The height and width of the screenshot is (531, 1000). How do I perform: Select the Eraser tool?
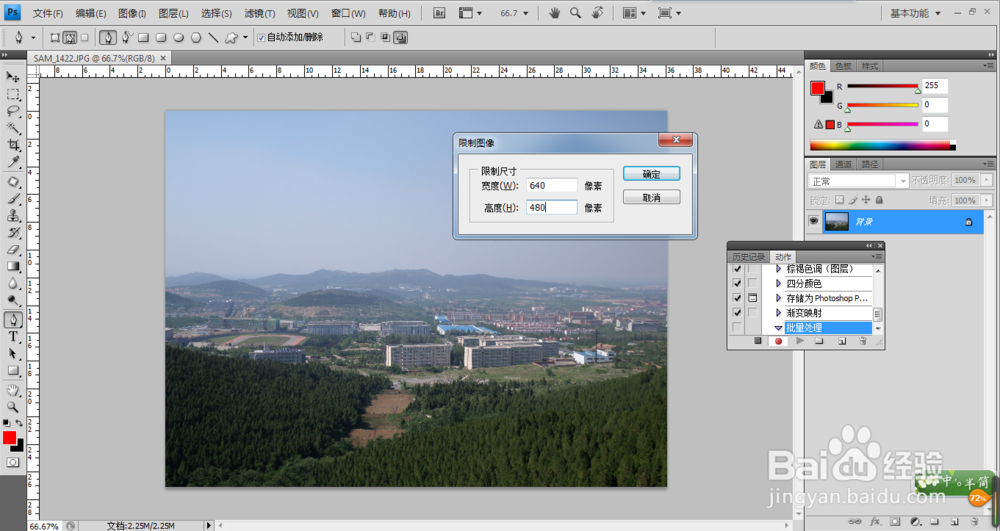tap(13, 250)
